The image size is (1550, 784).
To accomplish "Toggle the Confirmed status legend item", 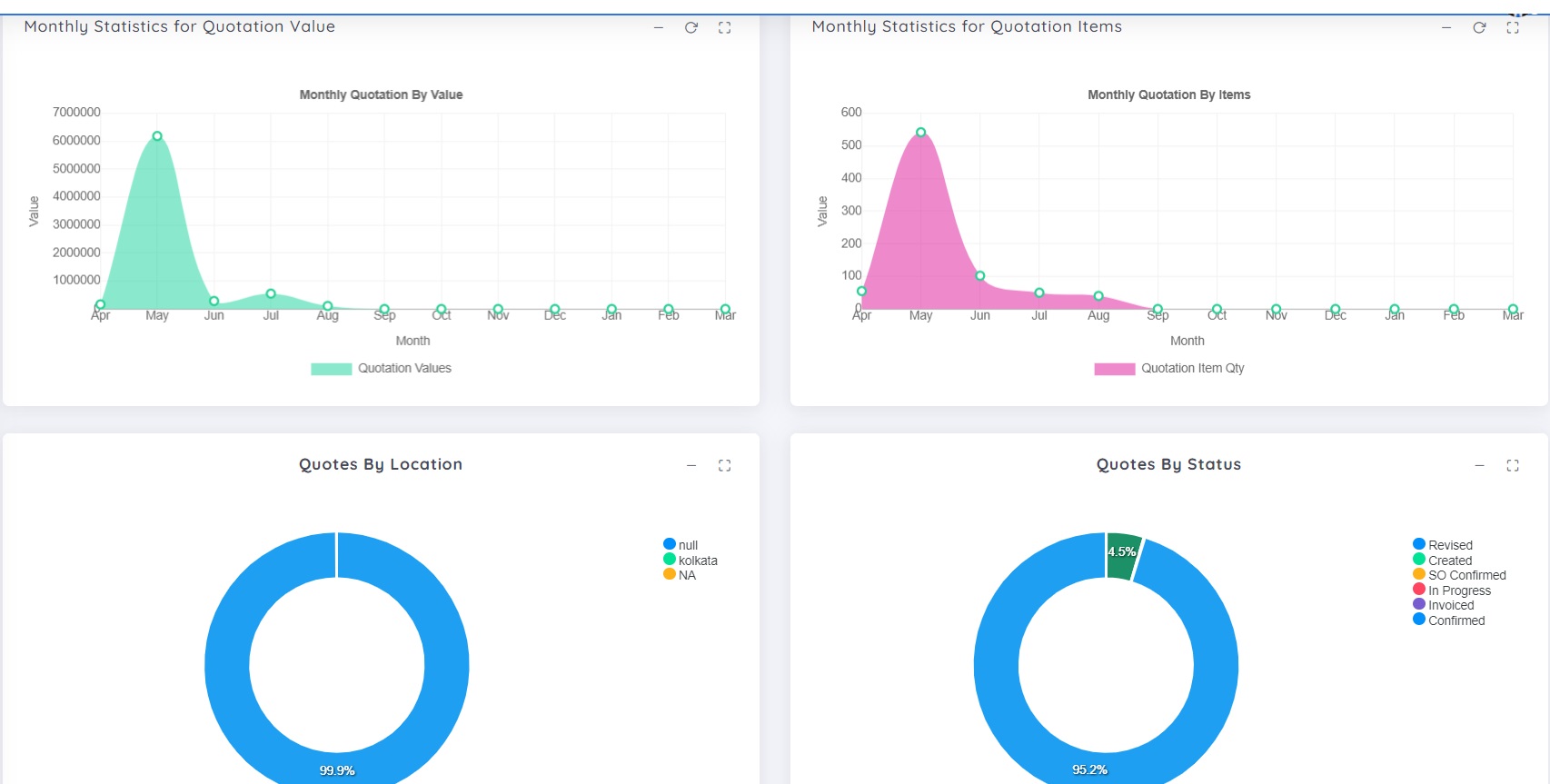I will [1449, 620].
